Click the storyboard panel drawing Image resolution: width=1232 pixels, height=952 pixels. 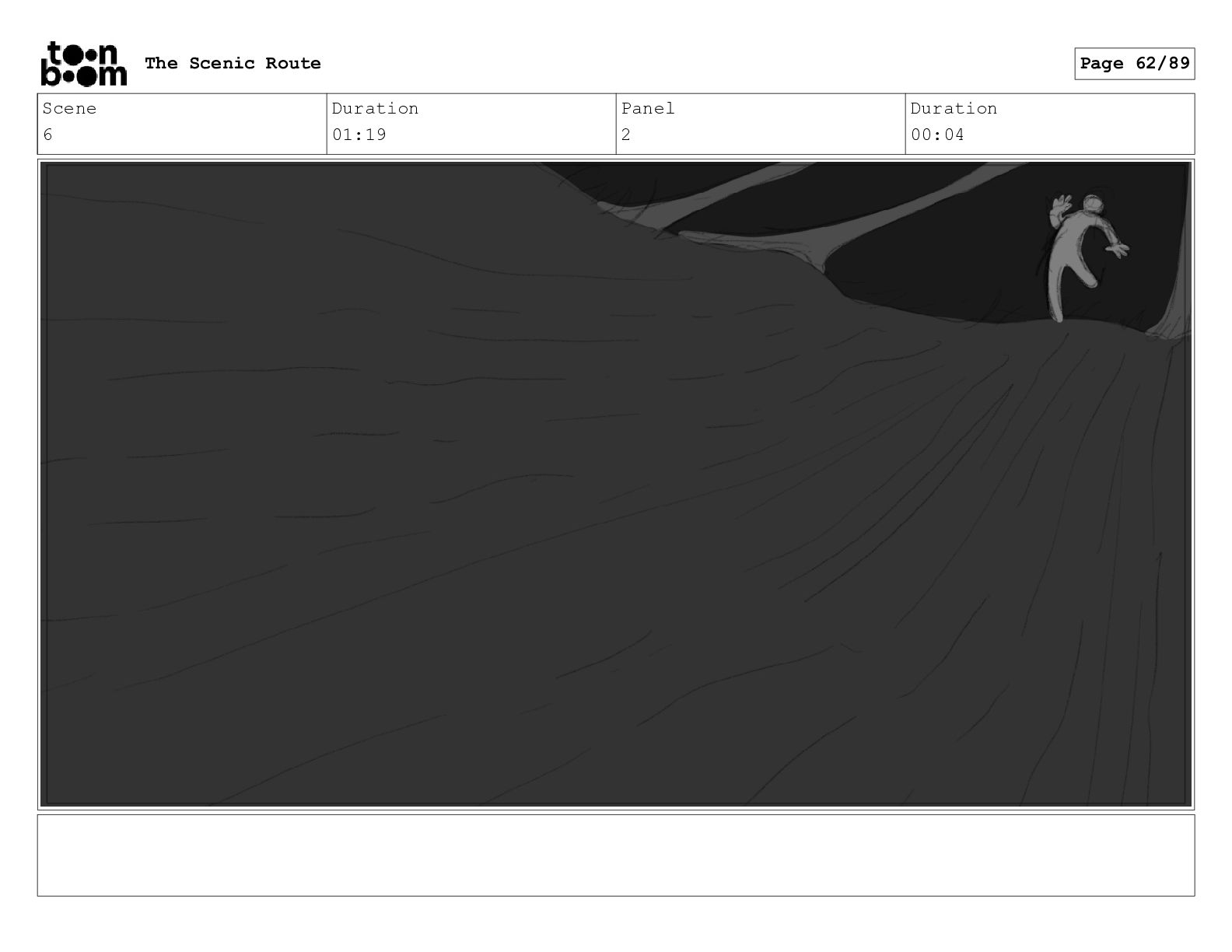pos(616,485)
